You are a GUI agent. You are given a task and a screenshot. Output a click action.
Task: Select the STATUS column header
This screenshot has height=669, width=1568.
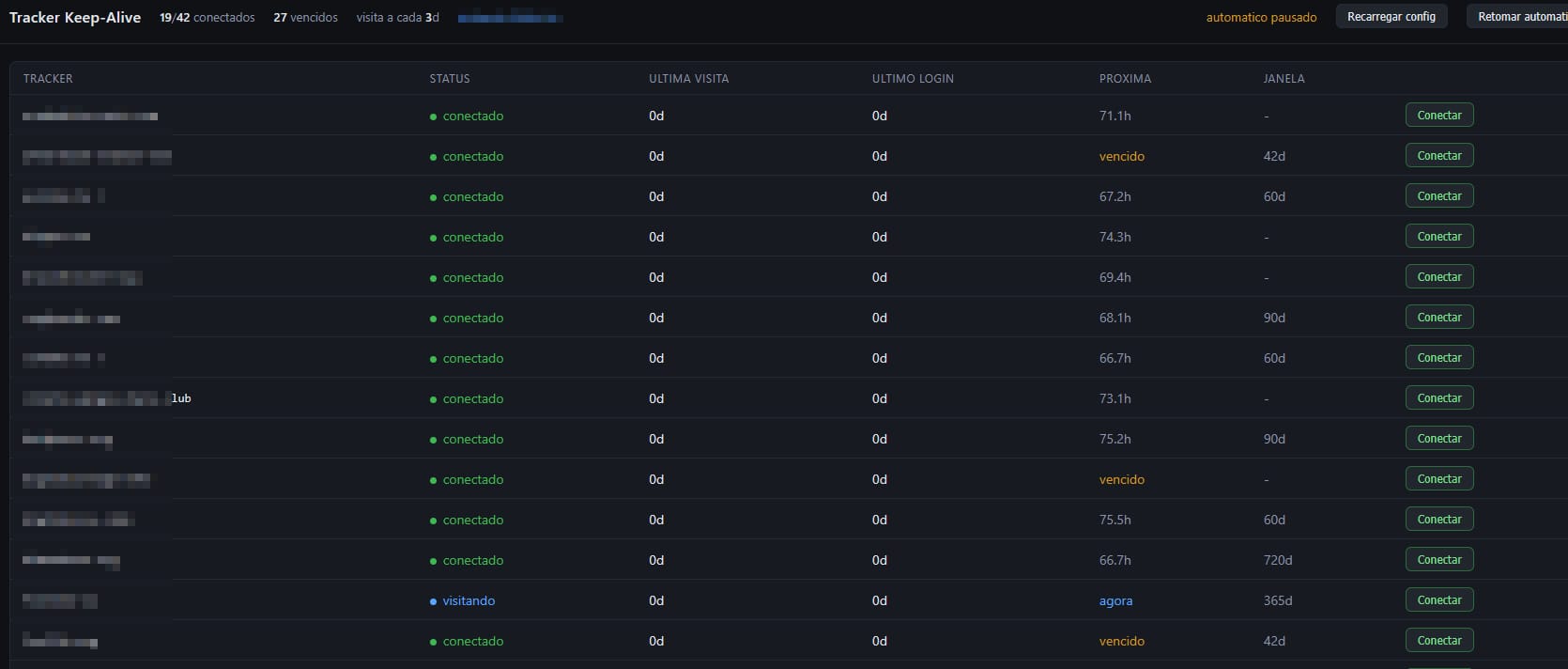[x=450, y=79]
